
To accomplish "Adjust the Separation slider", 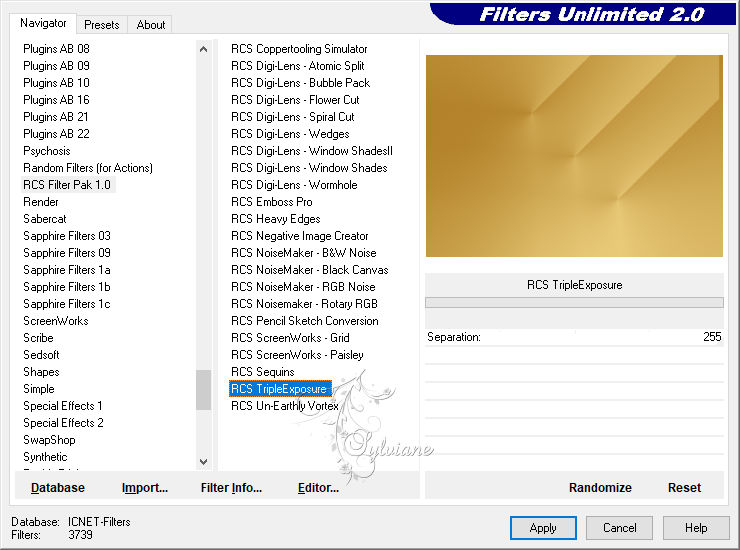I will [574, 337].
